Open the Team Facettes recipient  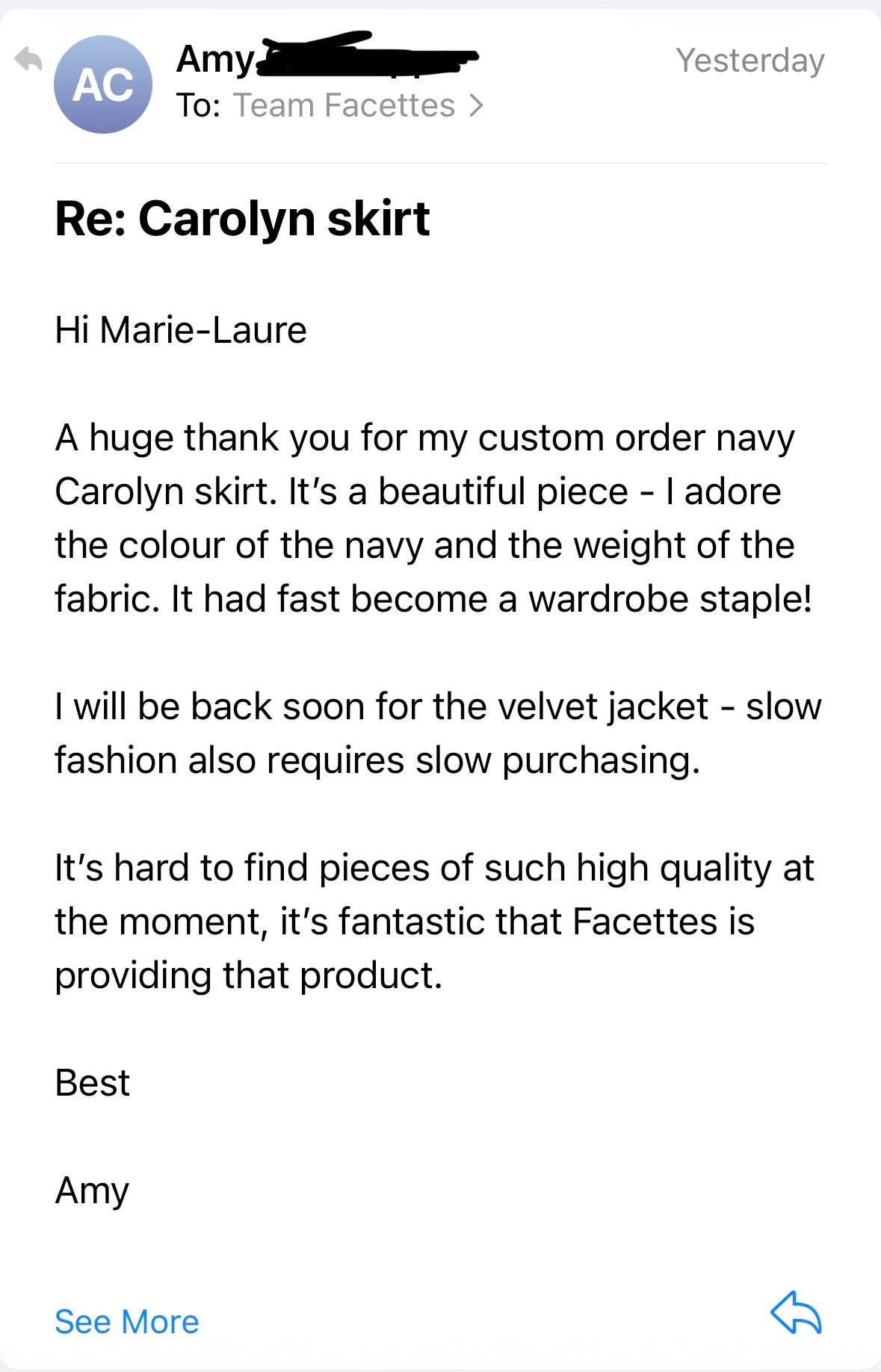[x=344, y=106]
